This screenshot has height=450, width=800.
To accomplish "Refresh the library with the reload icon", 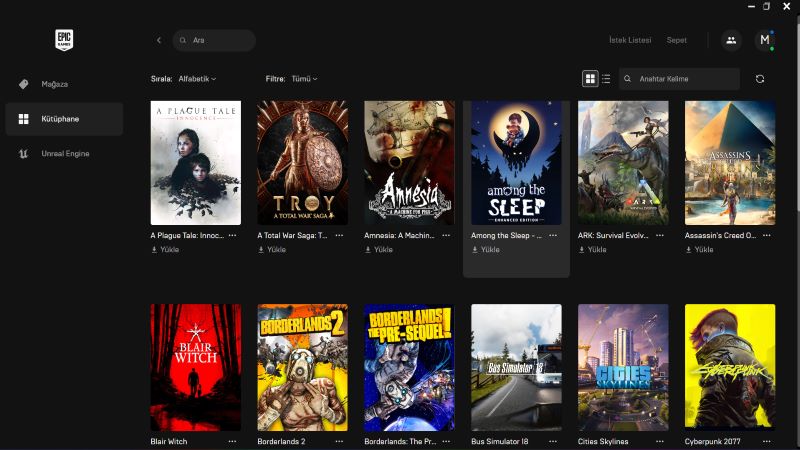I will 760,79.
